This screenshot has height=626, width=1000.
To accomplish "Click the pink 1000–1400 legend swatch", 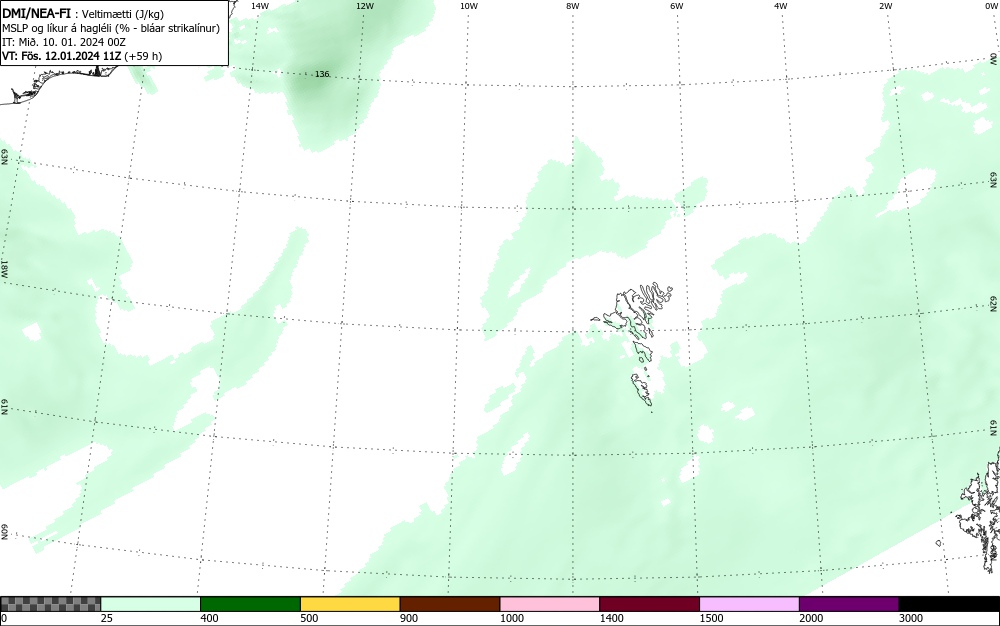I will 550,604.
